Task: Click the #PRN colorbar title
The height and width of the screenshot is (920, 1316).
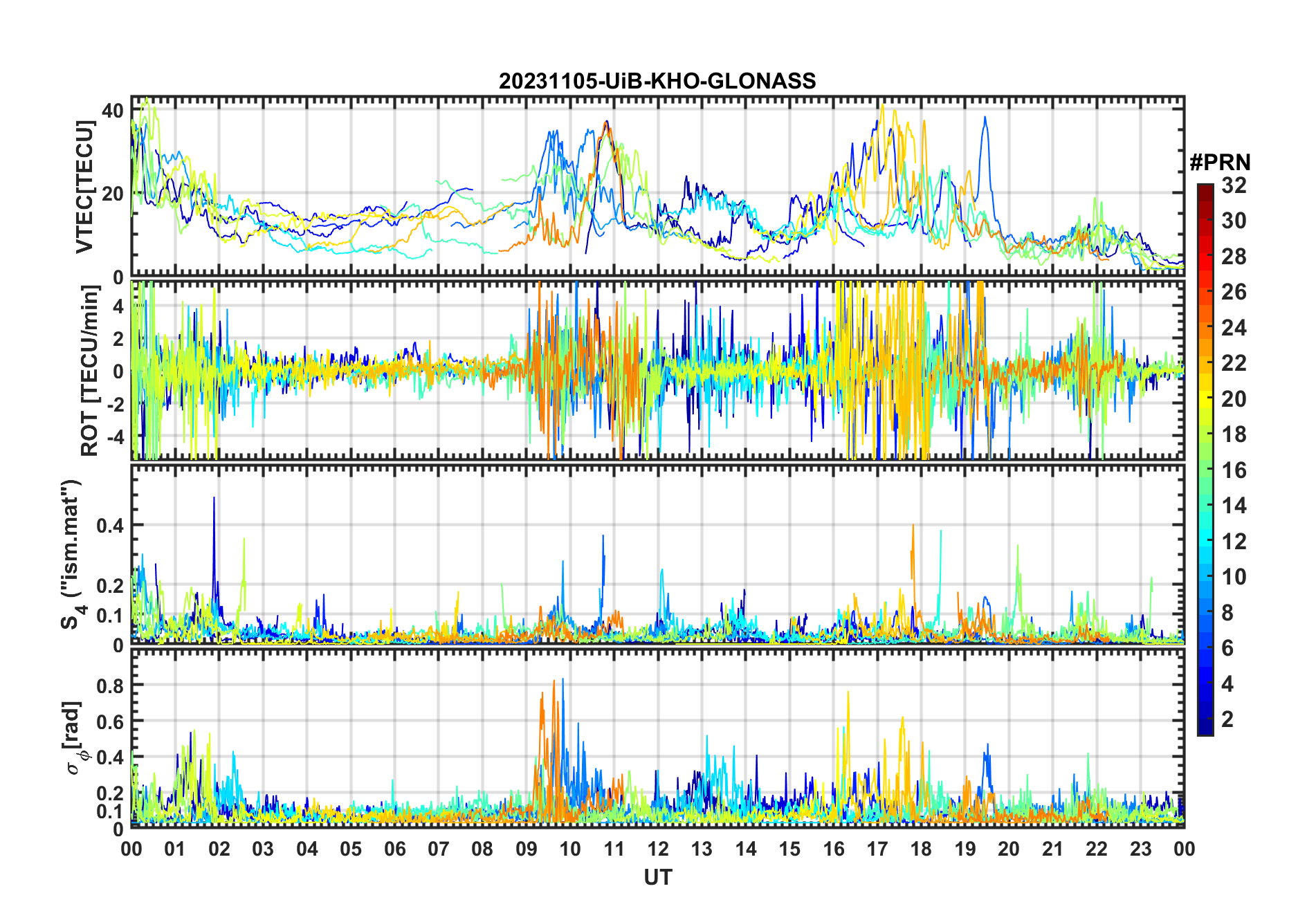Action: (1220, 163)
